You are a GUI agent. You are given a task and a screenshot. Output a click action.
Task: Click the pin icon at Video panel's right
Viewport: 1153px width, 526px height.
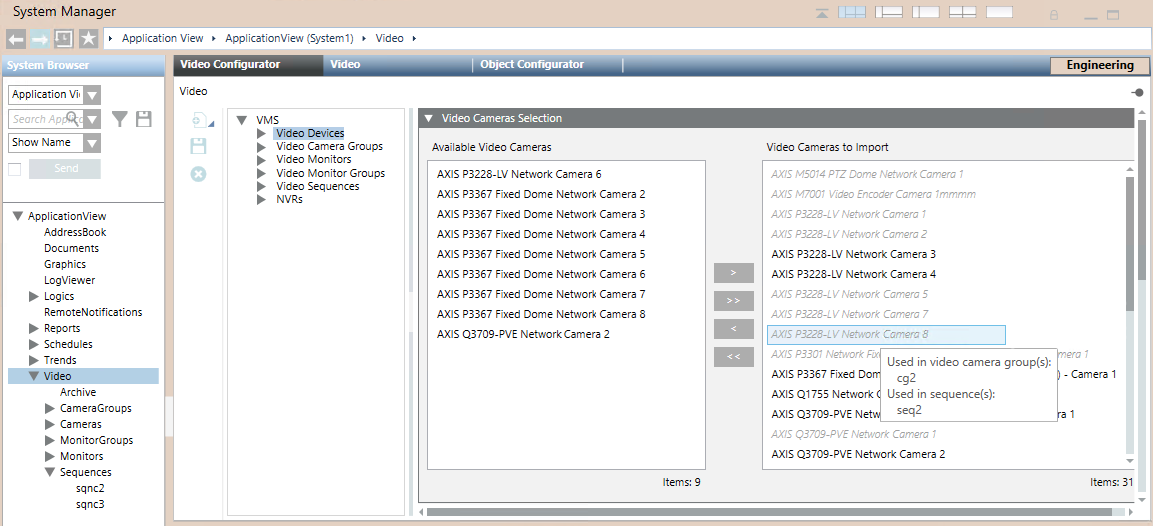click(1138, 92)
